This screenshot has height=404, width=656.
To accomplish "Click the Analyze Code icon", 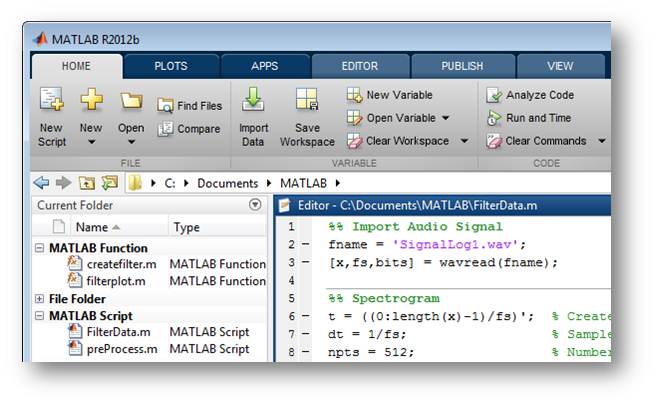I will click(x=494, y=95).
